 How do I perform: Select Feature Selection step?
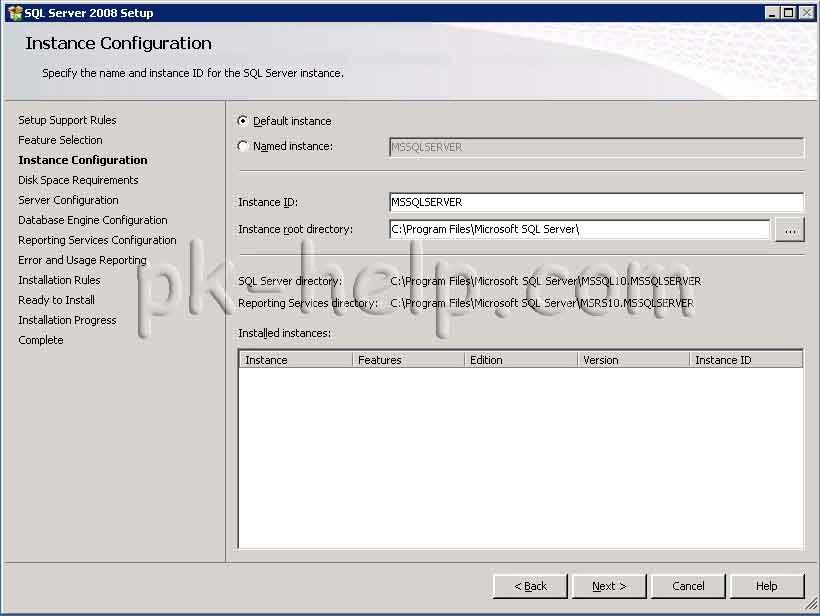(x=60, y=140)
